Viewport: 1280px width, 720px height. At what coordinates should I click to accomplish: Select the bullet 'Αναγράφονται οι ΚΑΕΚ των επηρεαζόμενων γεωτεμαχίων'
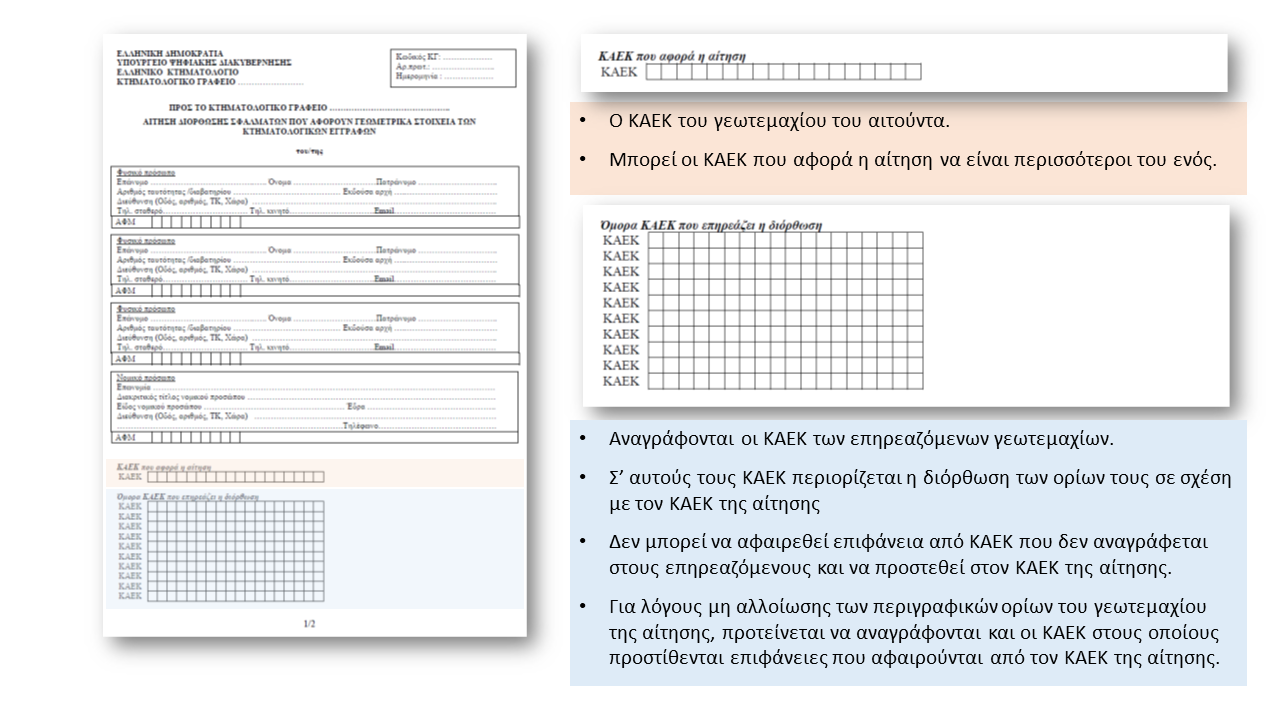pyautogui.click(x=860, y=439)
